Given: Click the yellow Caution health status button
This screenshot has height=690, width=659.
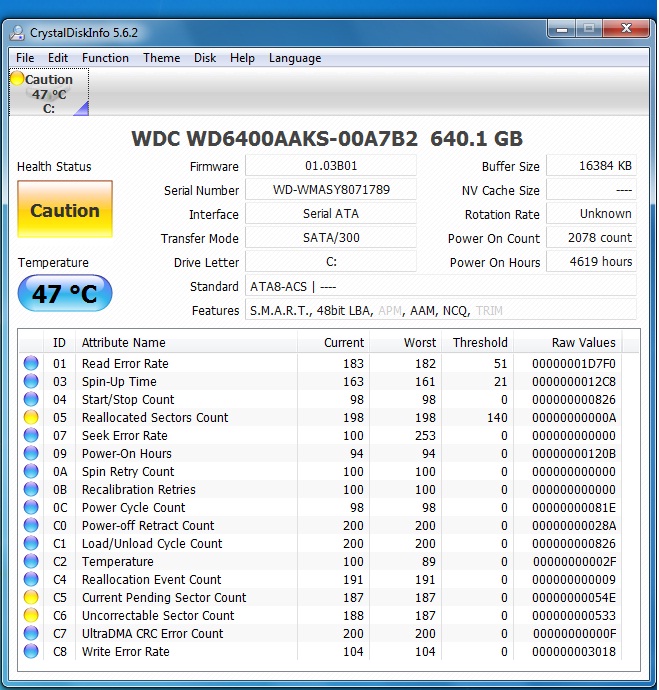Looking at the screenshot, I should (65, 211).
